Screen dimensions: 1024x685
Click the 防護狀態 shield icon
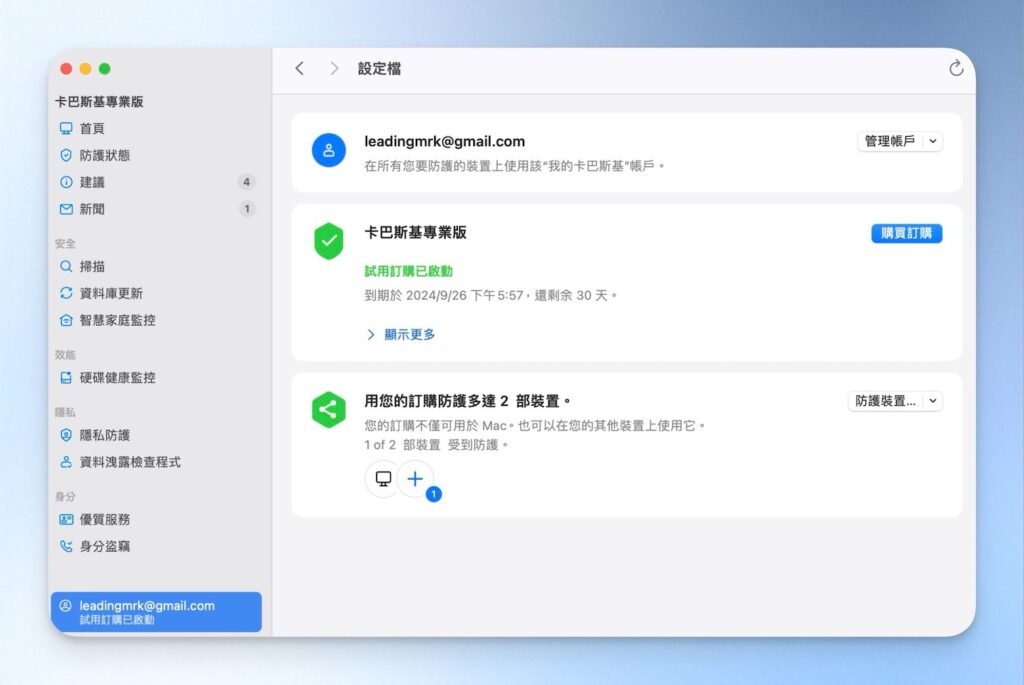click(66, 155)
